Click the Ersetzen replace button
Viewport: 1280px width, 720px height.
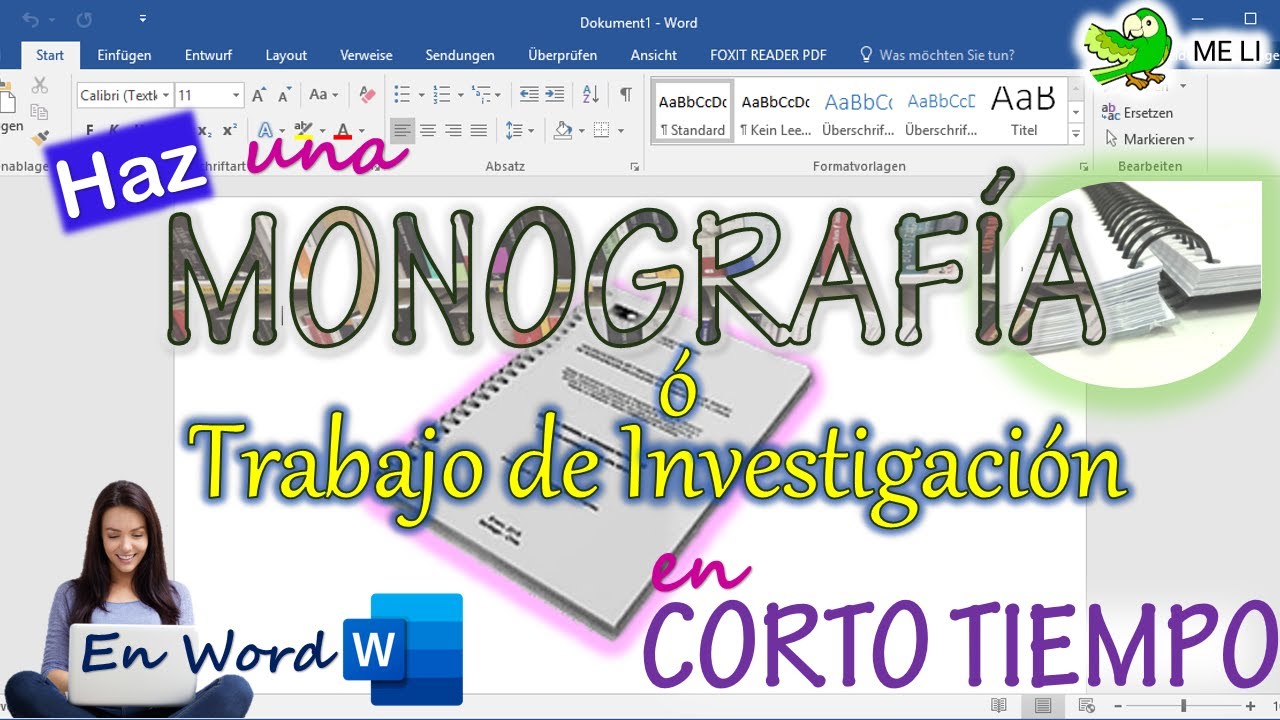point(1137,113)
